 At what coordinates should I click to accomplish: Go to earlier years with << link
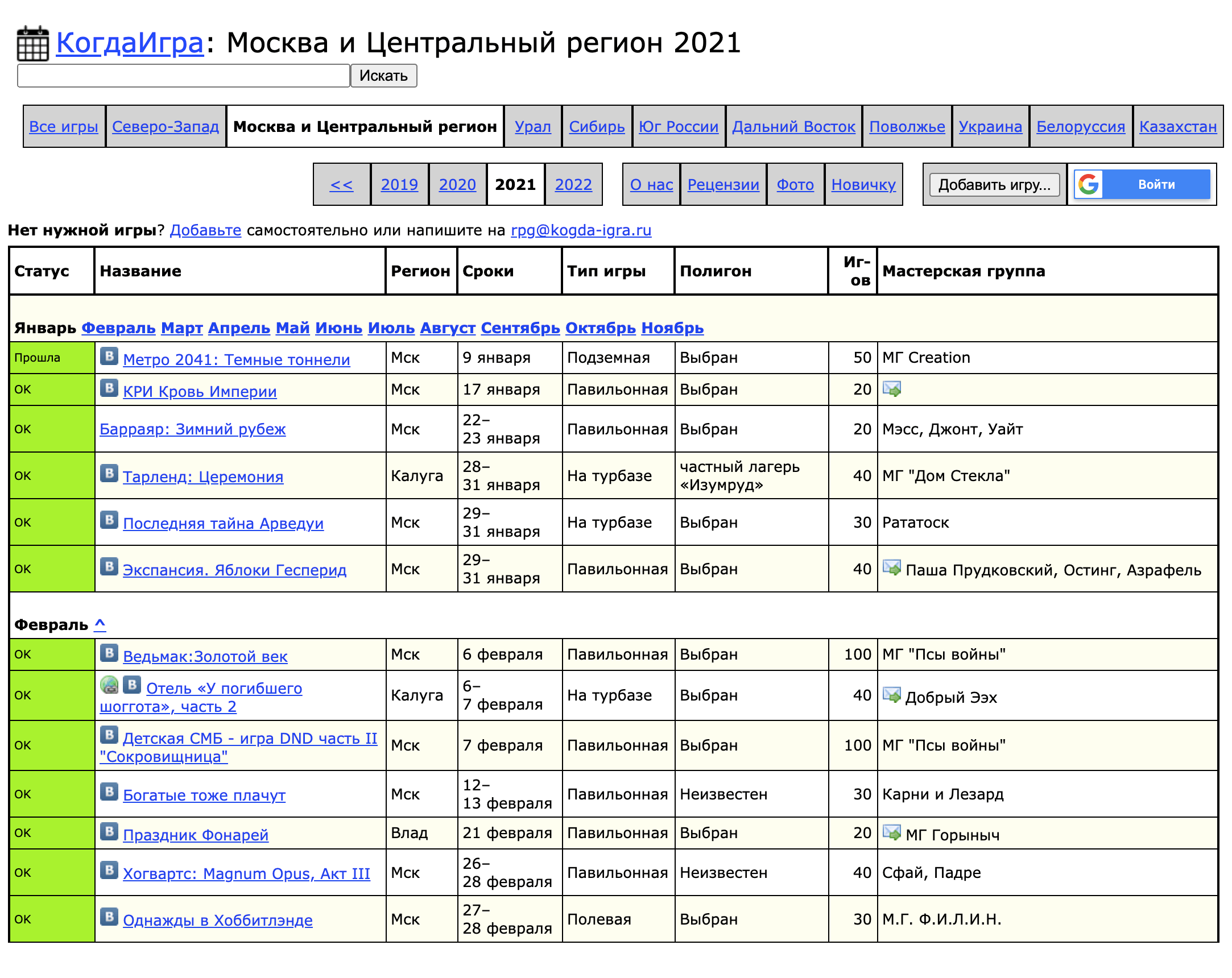(x=342, y=185)
